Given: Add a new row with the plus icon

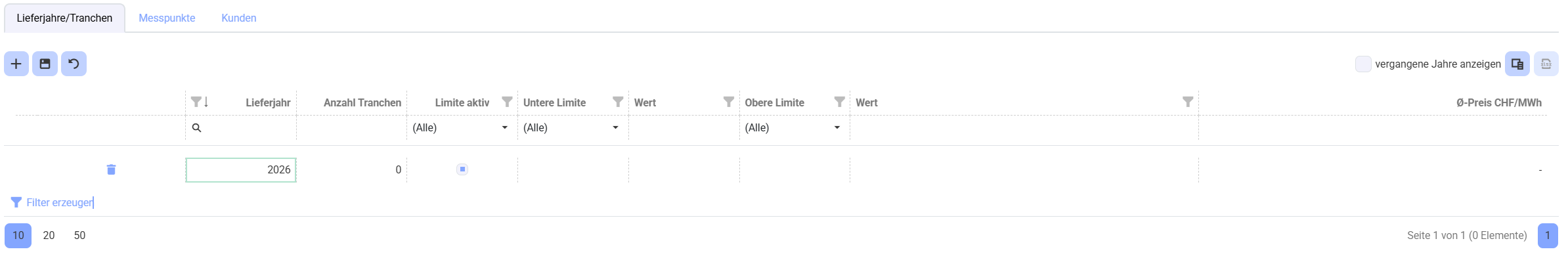Looking at the screenshot, I should tap(16, 64).
